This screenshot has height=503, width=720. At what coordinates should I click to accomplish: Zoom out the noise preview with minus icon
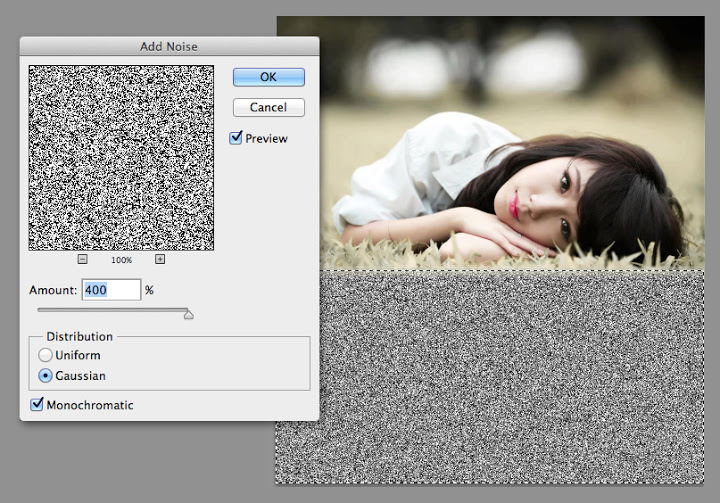pyautogui.click(x=82, y=259)
